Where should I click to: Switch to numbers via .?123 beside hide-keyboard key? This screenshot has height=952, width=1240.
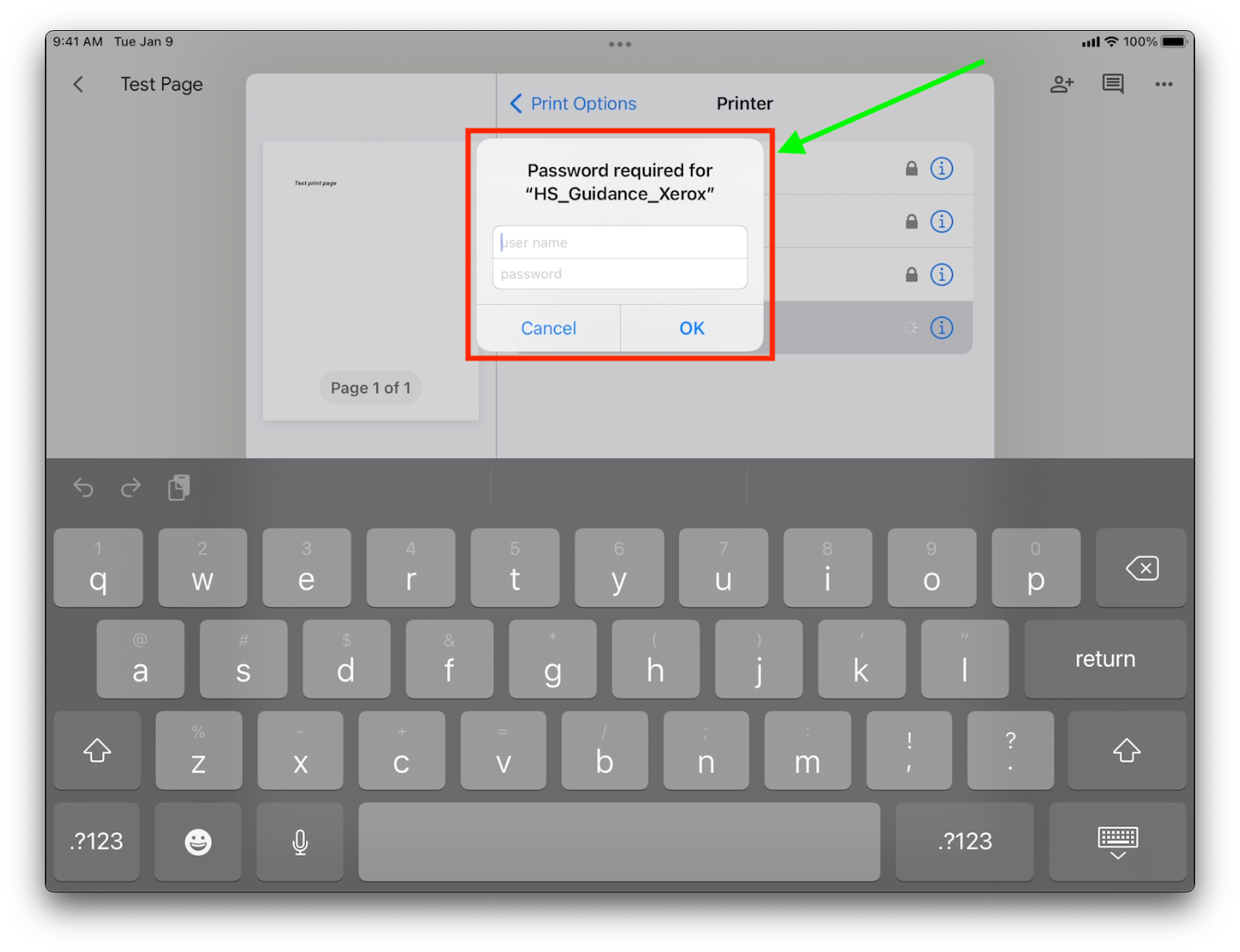point(965,842)
